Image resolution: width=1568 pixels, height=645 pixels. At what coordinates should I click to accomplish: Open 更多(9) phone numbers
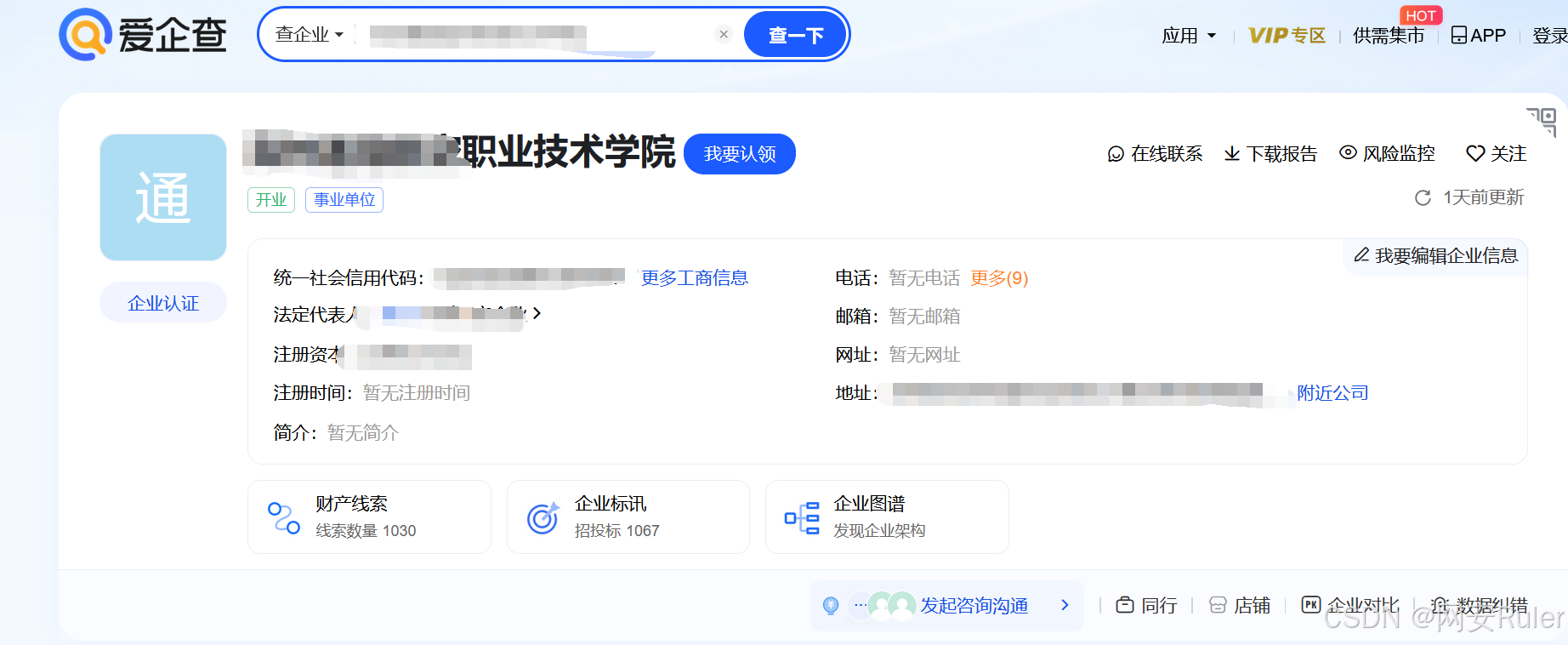tap(999, 278)
